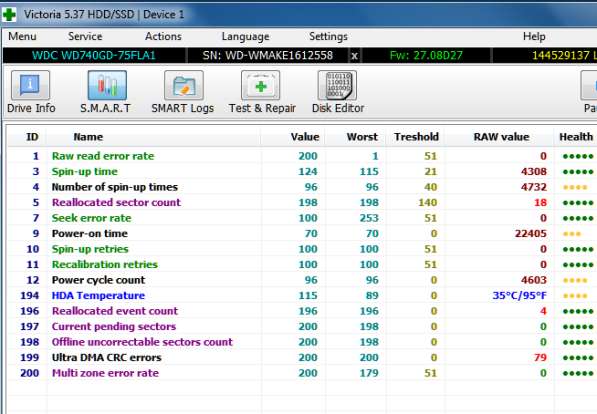The image size is (597, 414).
Task: Click RAW value 79 for CRC errors
Action: [x=540, y=358]
